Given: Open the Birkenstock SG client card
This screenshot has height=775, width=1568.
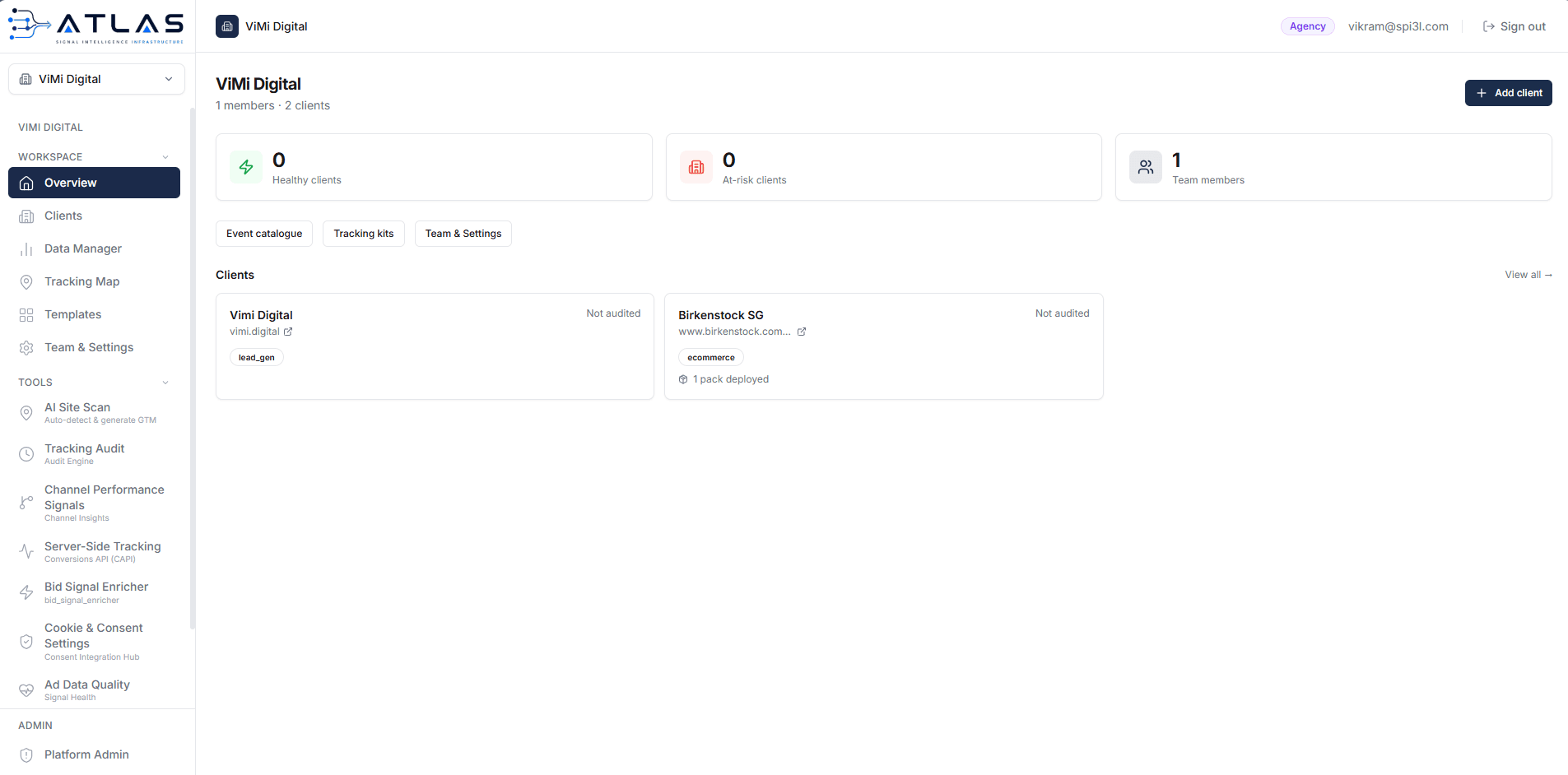Looking at the screenshot, I should click(884, 346).
